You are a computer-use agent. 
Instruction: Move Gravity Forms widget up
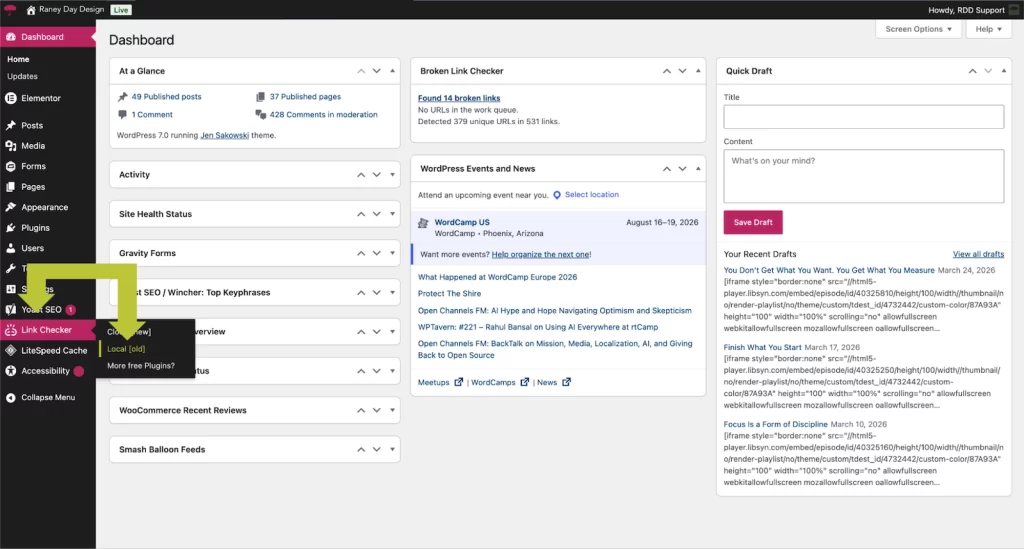(361, 253)
